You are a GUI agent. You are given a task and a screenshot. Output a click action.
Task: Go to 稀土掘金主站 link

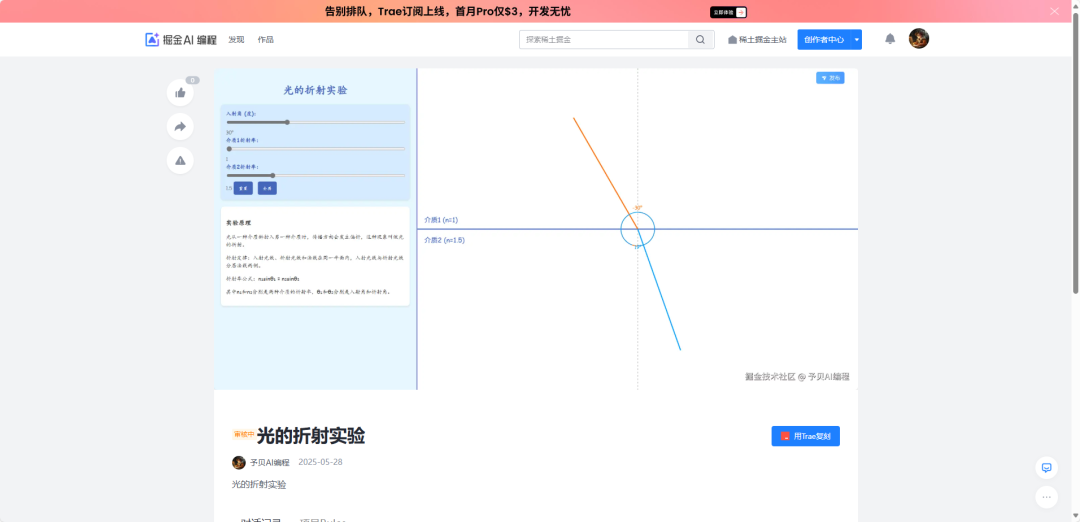coord(757,40)
